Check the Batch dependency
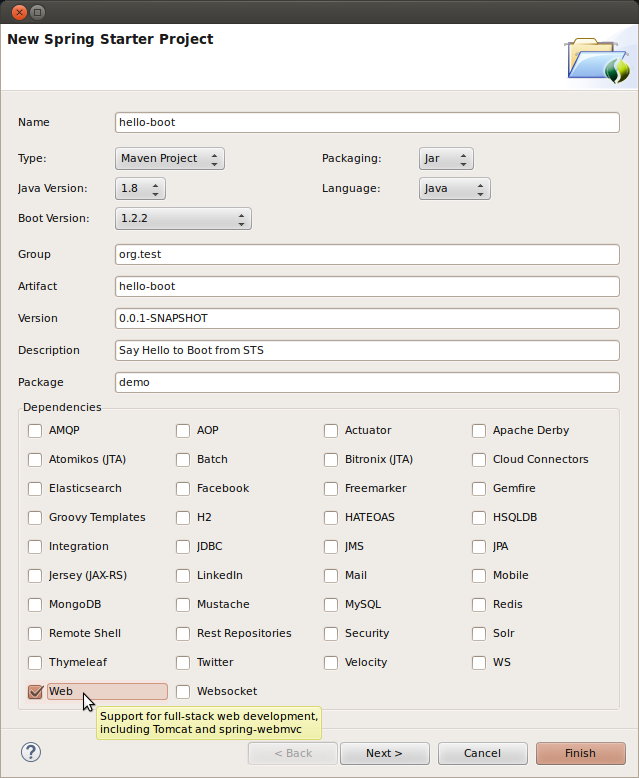Viewport: 639px width, 778px height. tap(183, 459)
